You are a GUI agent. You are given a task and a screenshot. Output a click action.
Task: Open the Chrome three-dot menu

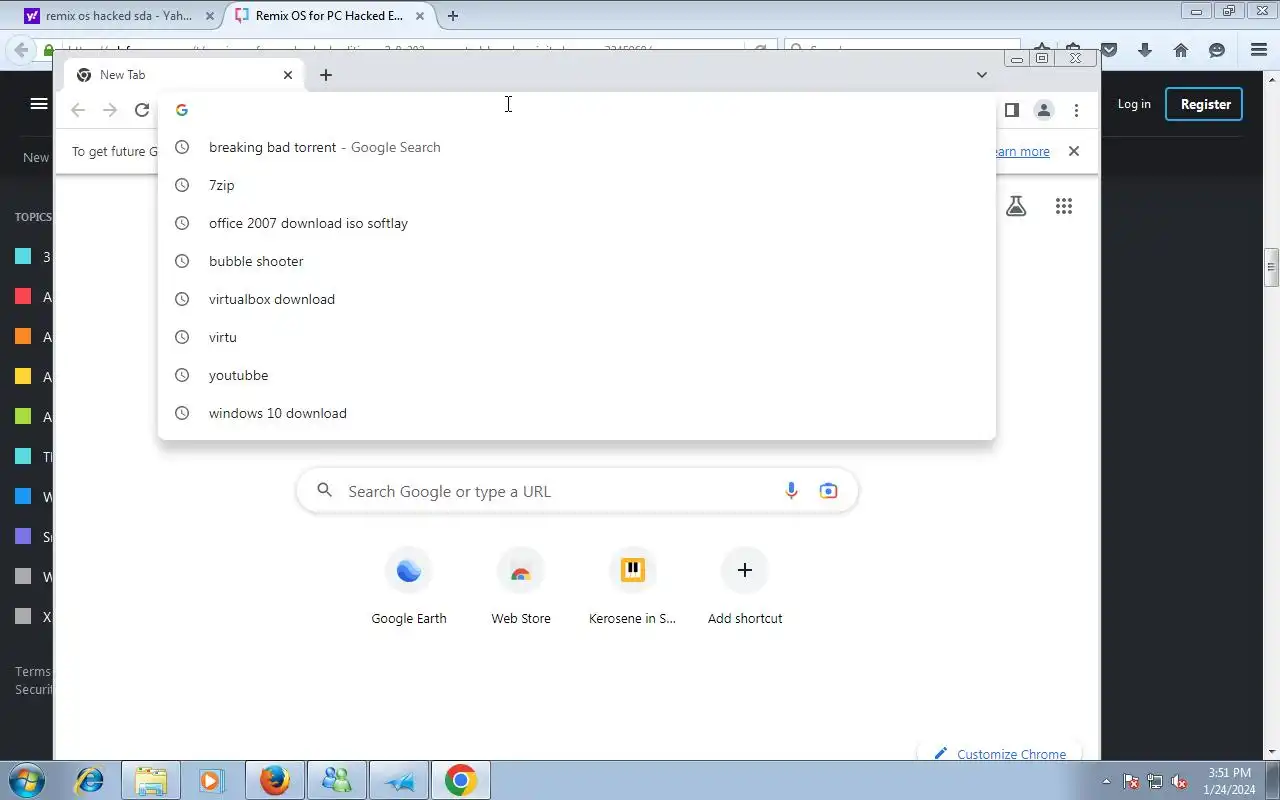tap(1076, 110)
